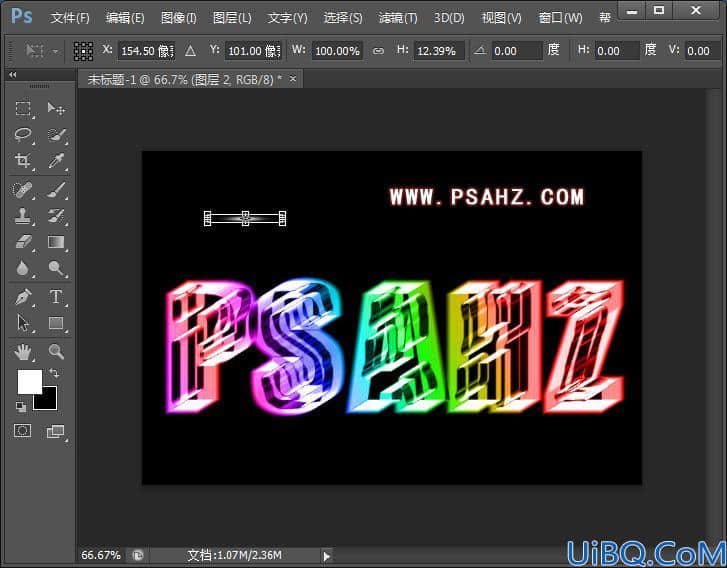Select the Gradient tool

pyautogui.click(x=56, y=242)
